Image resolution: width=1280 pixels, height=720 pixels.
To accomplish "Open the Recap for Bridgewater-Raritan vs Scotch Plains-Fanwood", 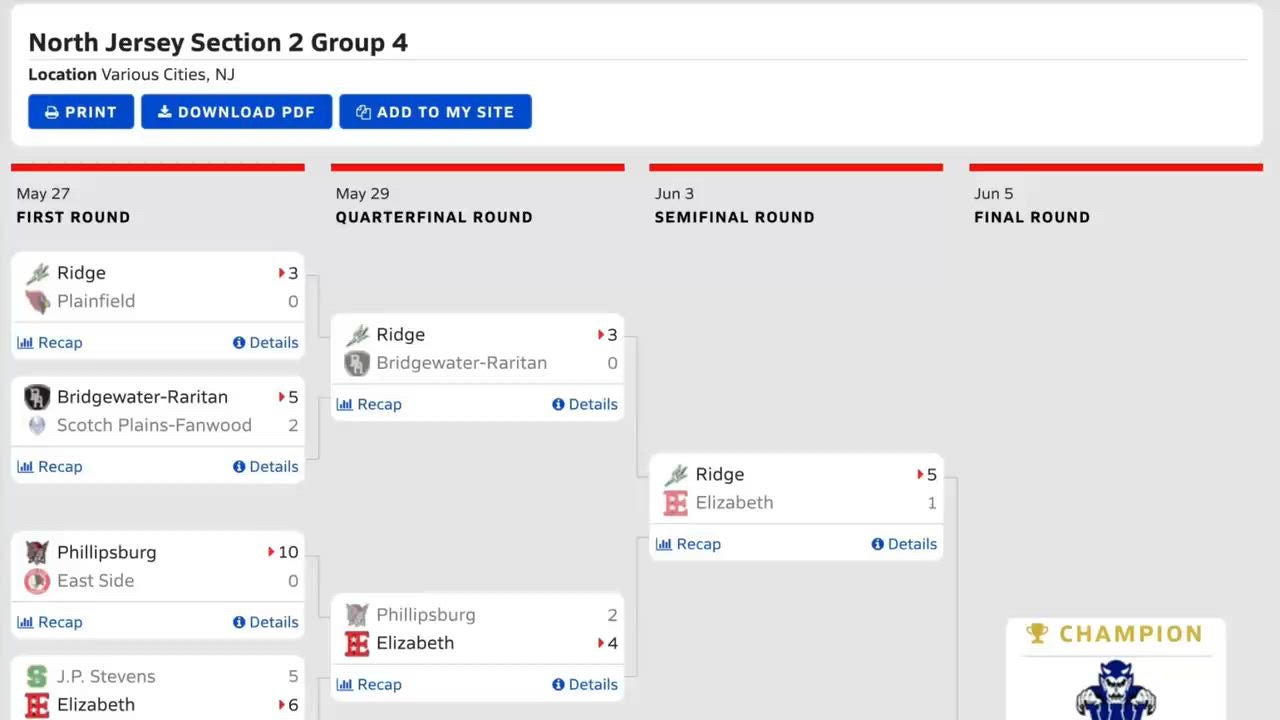I will 50,466.
